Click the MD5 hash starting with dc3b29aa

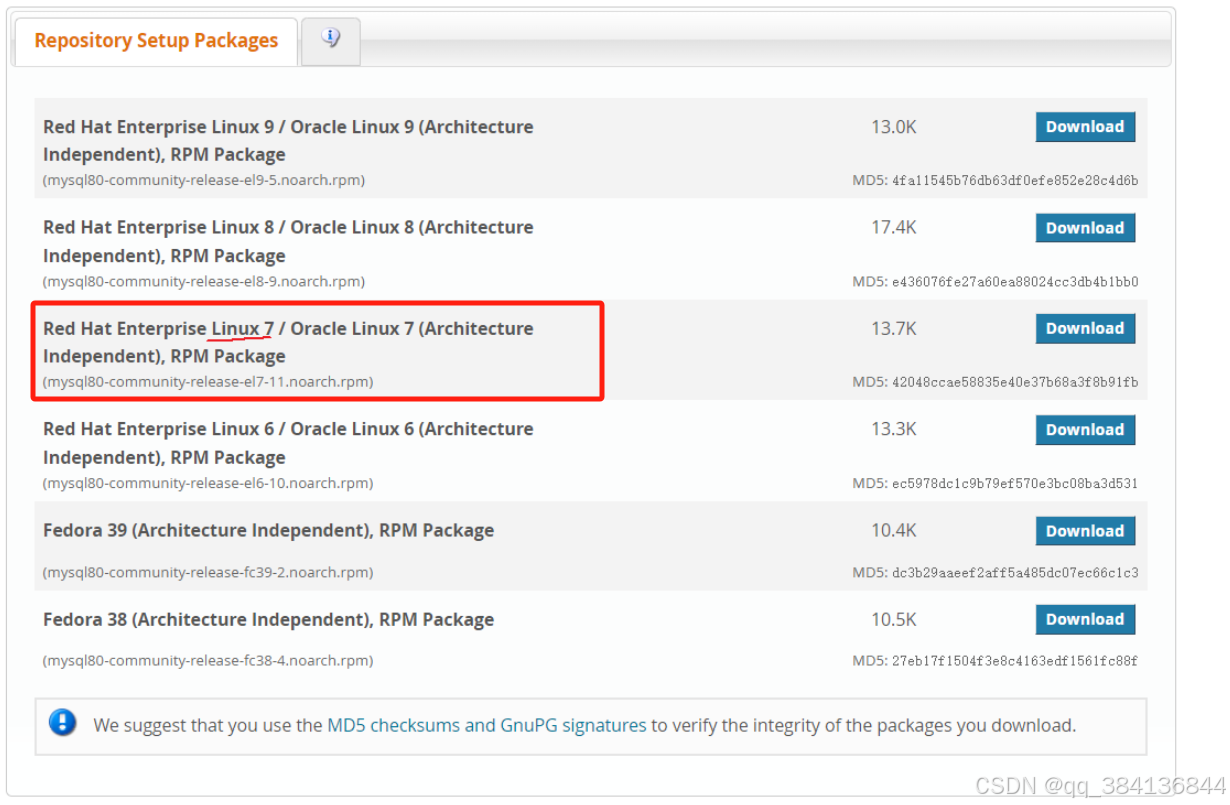tap(1015, 573)
